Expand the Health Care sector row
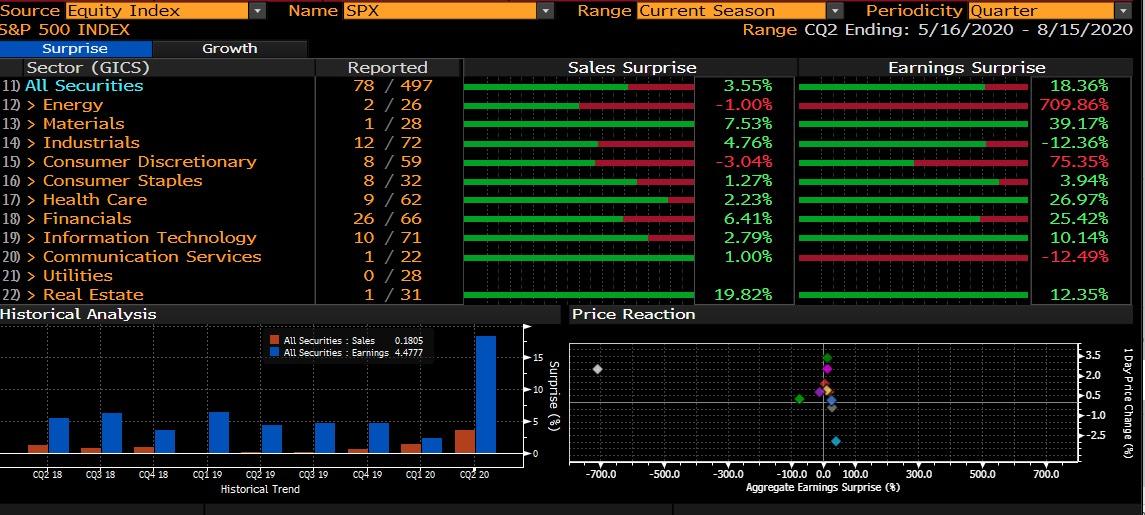 (x=31, y=199)
